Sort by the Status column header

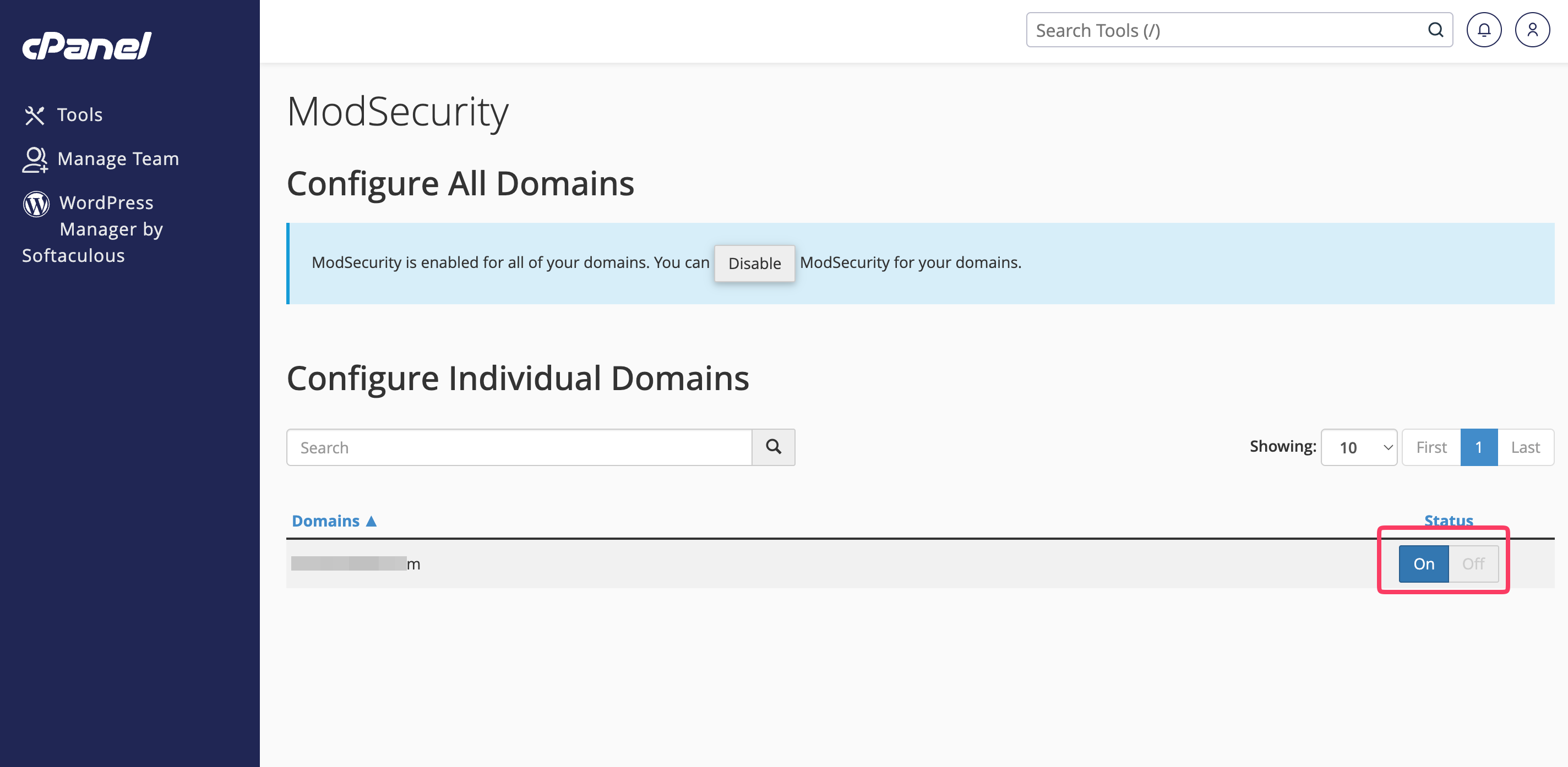[x=1448, y=521]
